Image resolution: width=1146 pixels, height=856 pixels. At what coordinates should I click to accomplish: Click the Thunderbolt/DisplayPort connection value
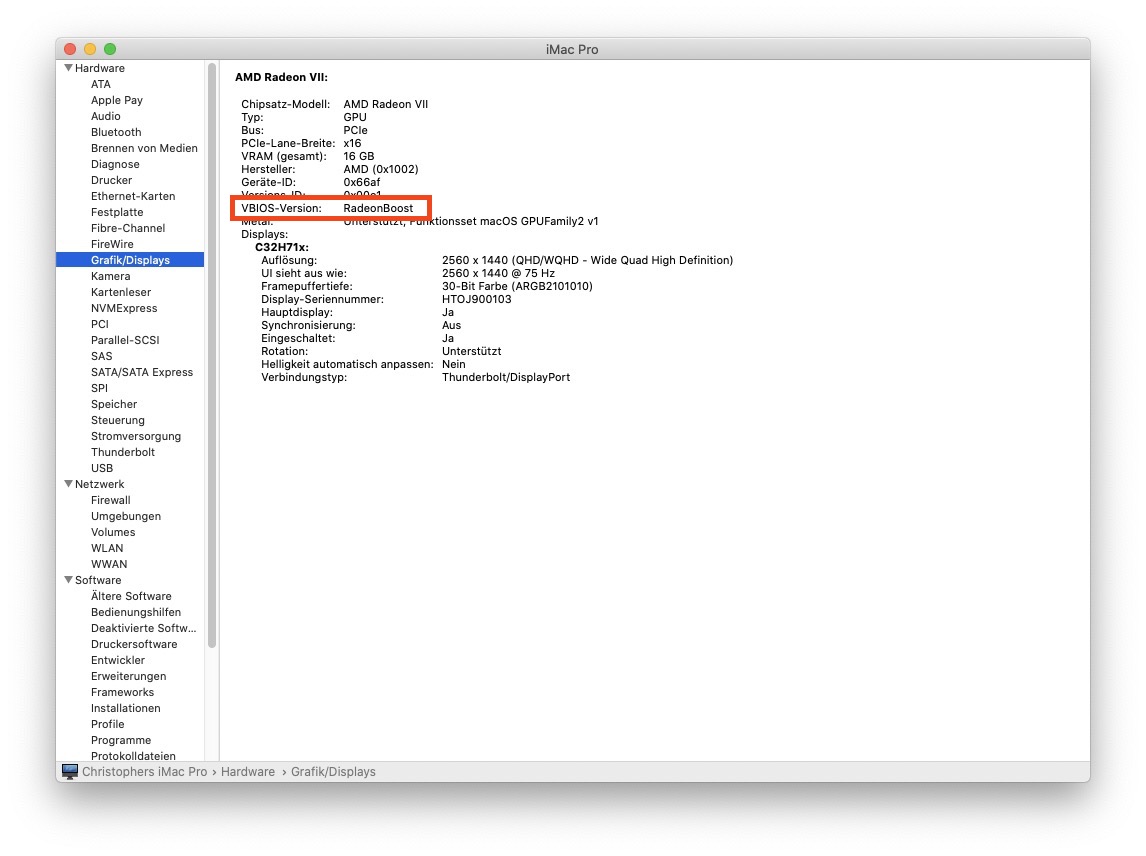tap(506, 377)
